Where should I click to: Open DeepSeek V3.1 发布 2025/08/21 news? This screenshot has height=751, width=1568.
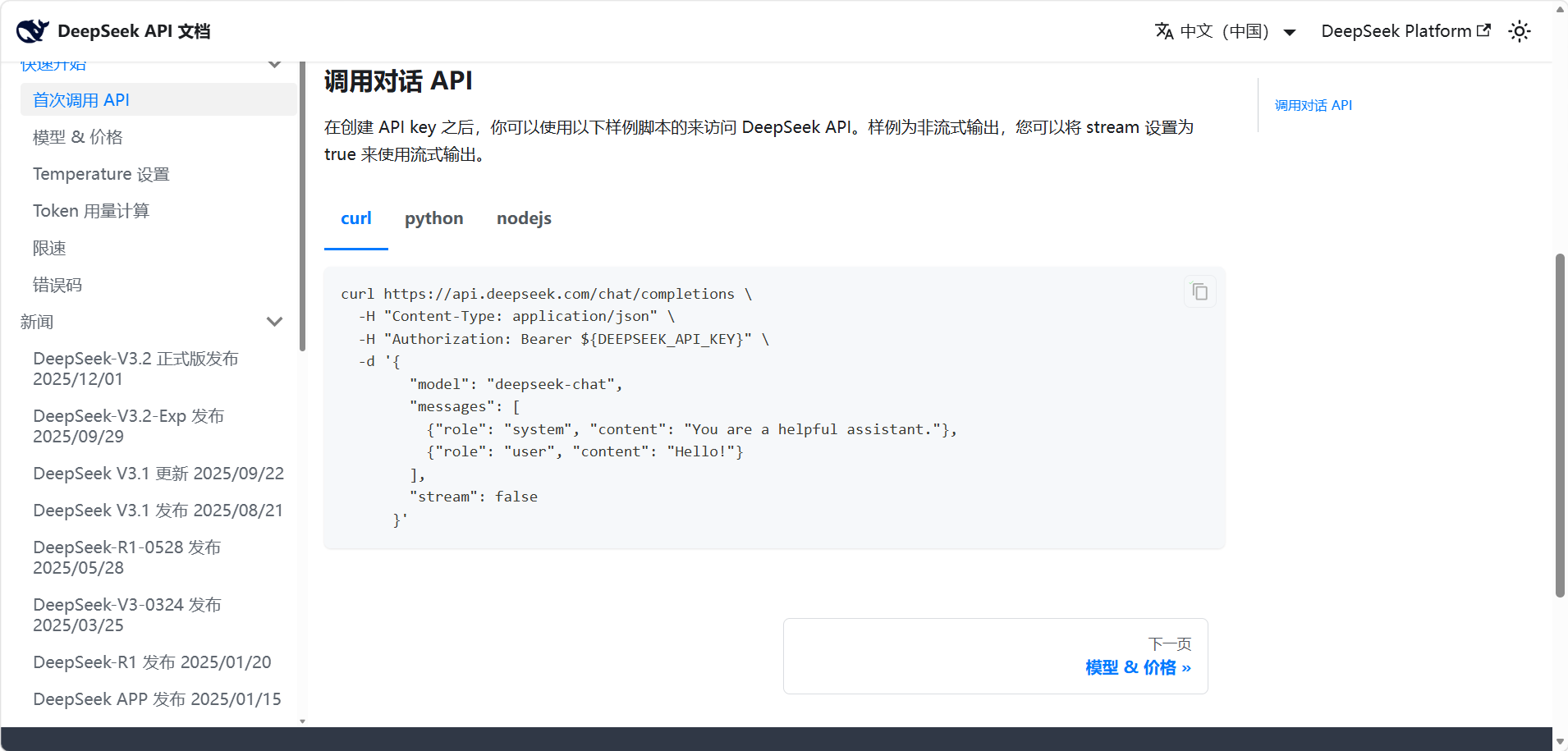[x=158, y=511]
